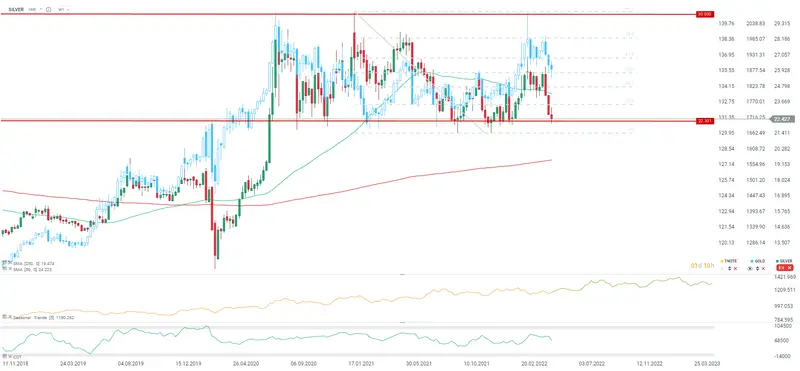The width and height of the screenshot is (800, 371).
Task: Remove the SMA 200 indicator
Action: [10, 263]
